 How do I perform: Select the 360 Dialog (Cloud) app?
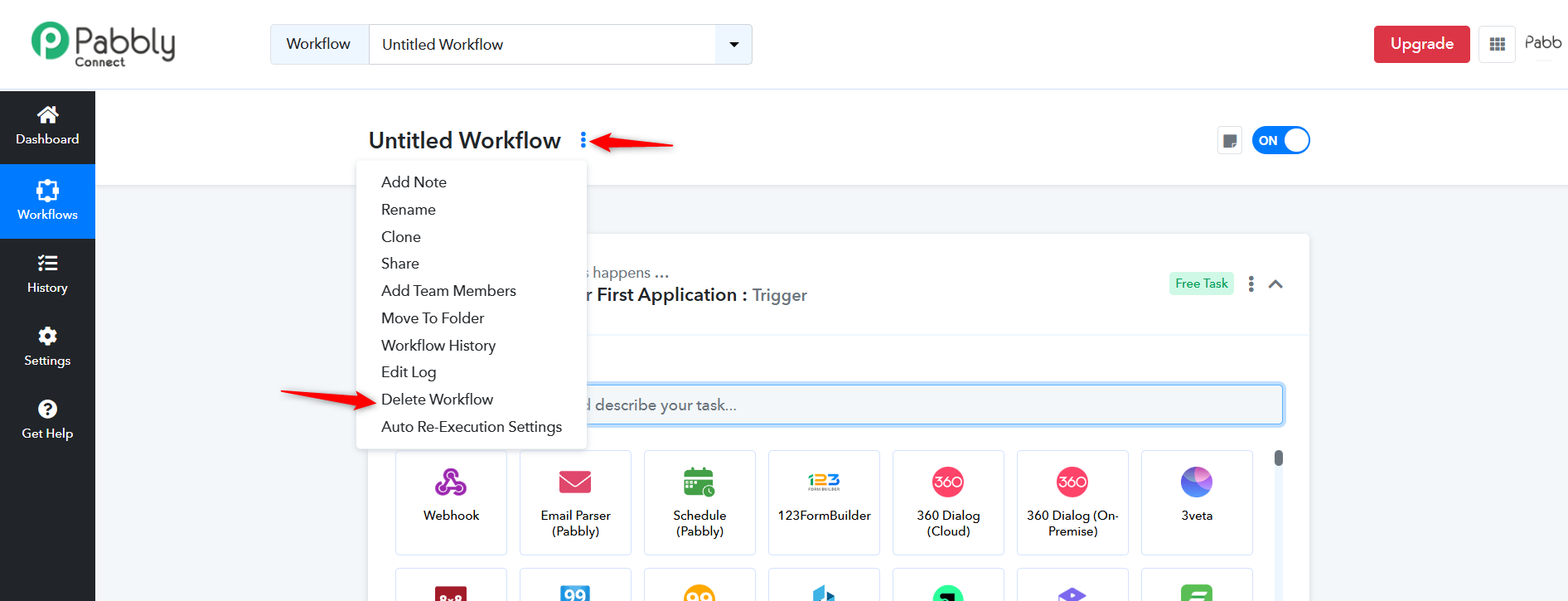pos(948,502)
